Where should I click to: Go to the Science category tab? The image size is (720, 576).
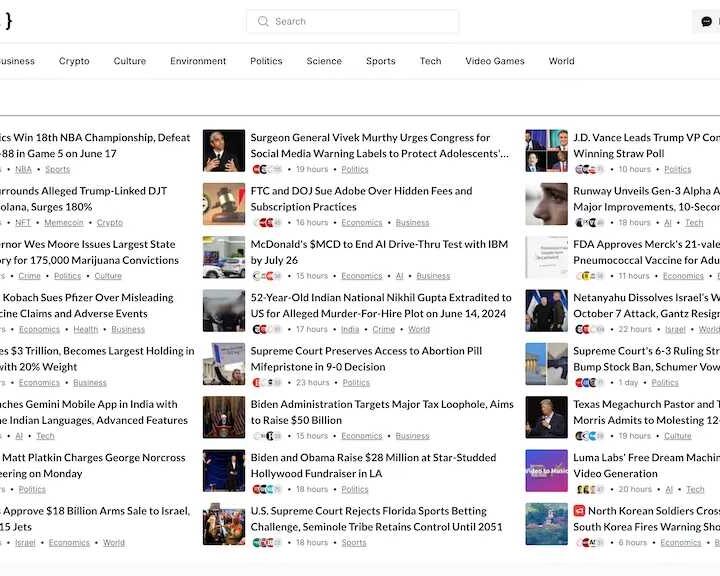(324, 61)
